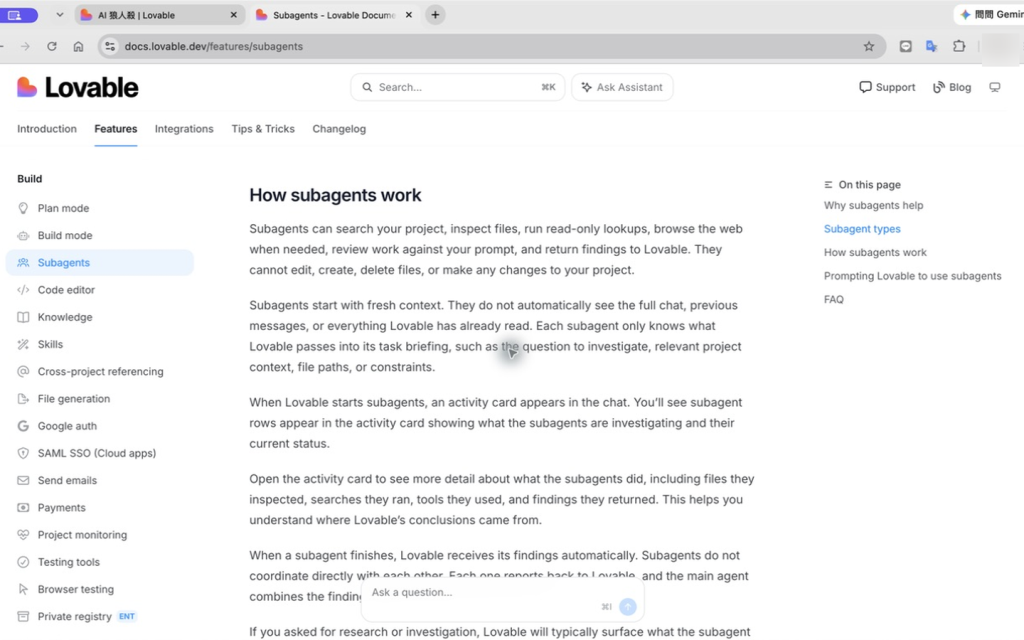Open Cross-project referencing page
1024x640 pixels.
[100, 372]
